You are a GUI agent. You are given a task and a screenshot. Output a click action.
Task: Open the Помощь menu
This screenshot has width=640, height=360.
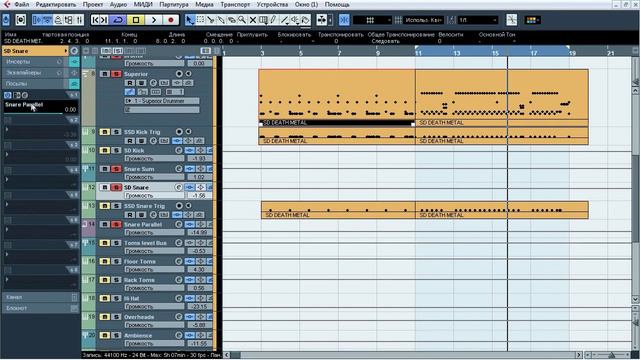[337, 4]
